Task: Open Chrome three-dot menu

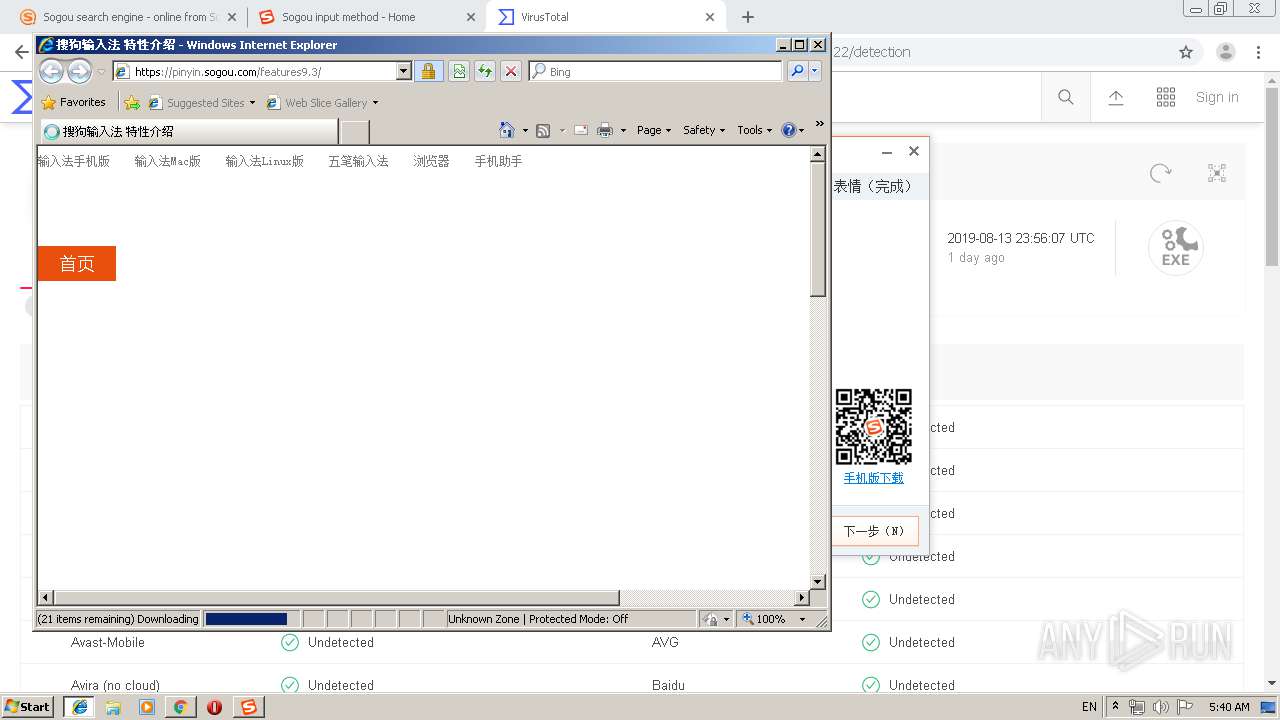Action: click(x=1259, y=52)
